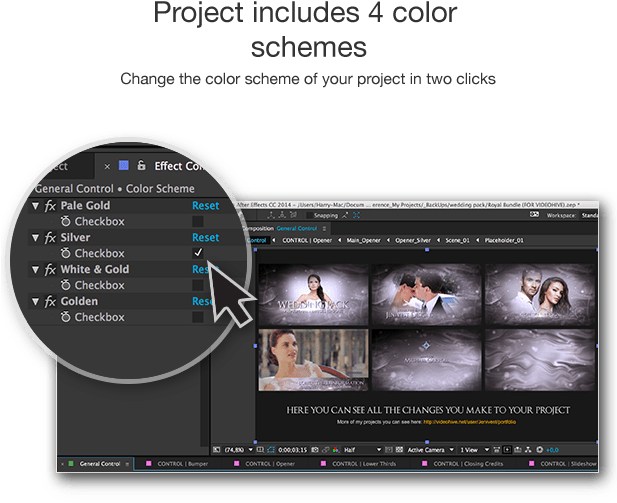Click the stopwatch icon under White & Gold
Viewport: 617px width, 503px height.
coord(65,285)
